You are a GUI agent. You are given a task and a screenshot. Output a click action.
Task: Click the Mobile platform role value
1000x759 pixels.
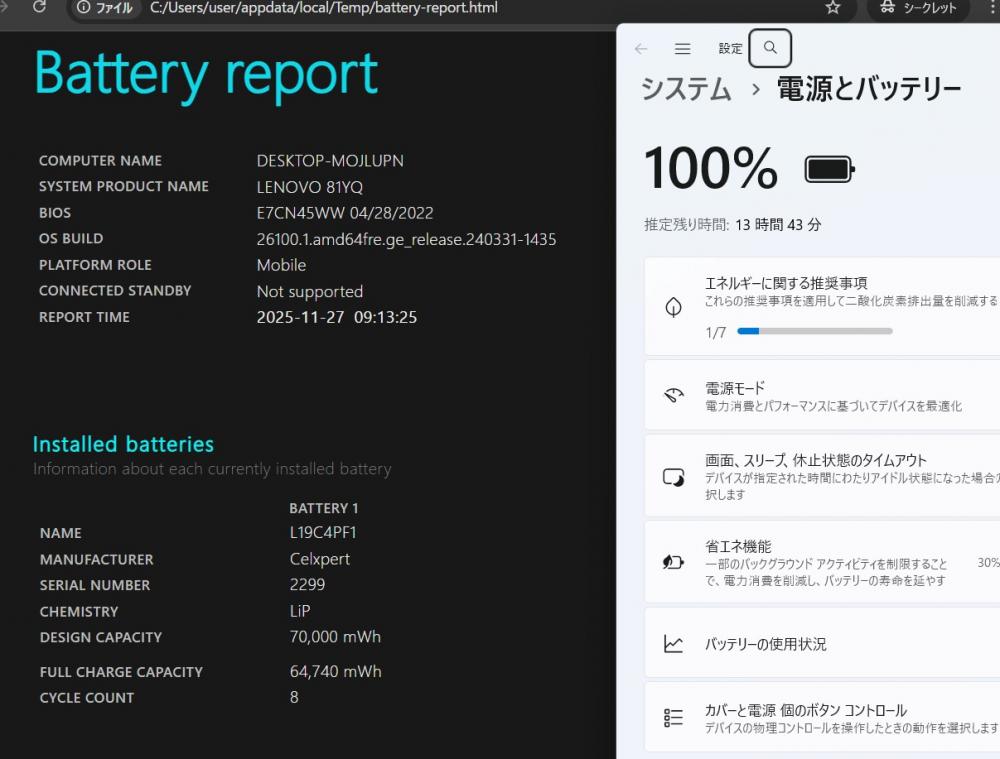coord(281,265)
